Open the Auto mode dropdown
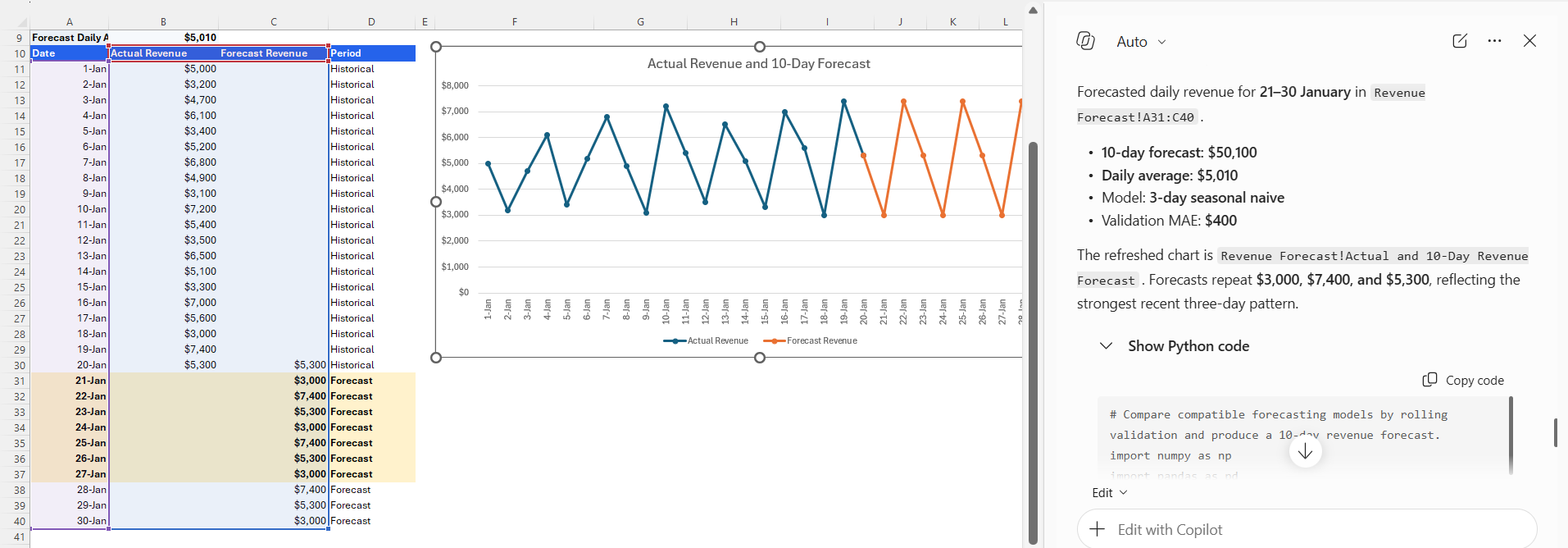The image size is (1568, 548). pyautogui.click(x=1141, y=42)
